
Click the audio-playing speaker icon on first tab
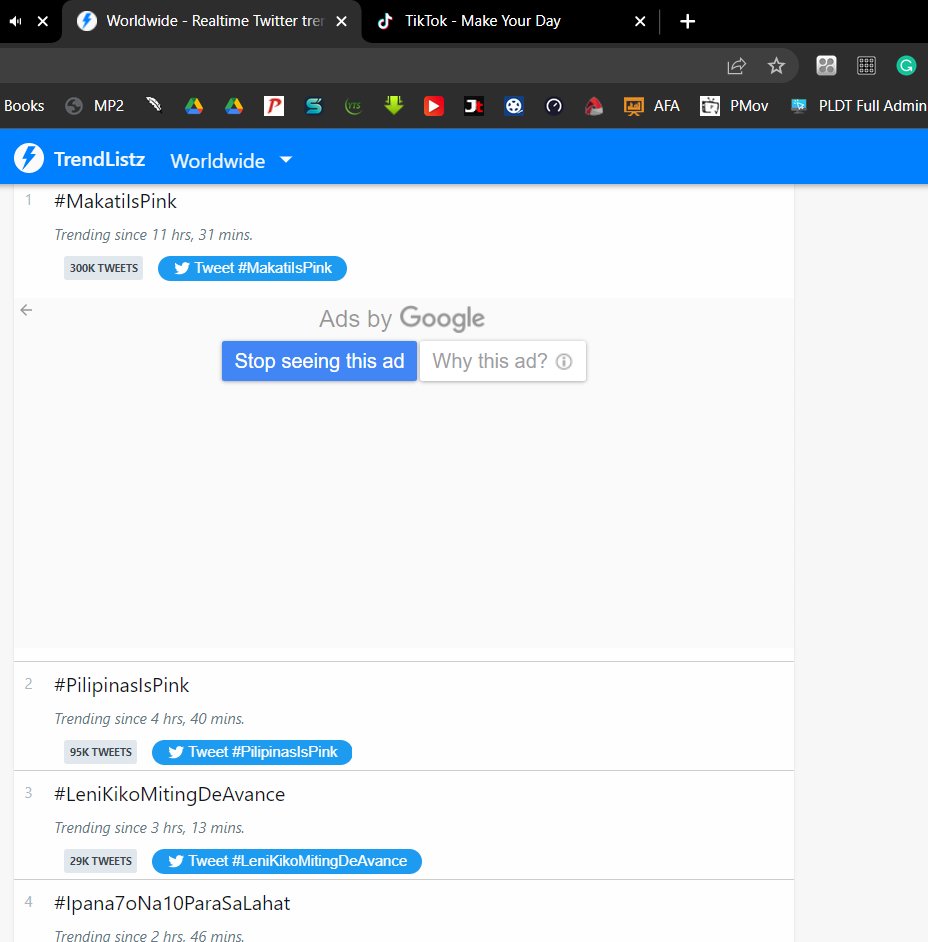pyautogui.click(x=16, y=21)
